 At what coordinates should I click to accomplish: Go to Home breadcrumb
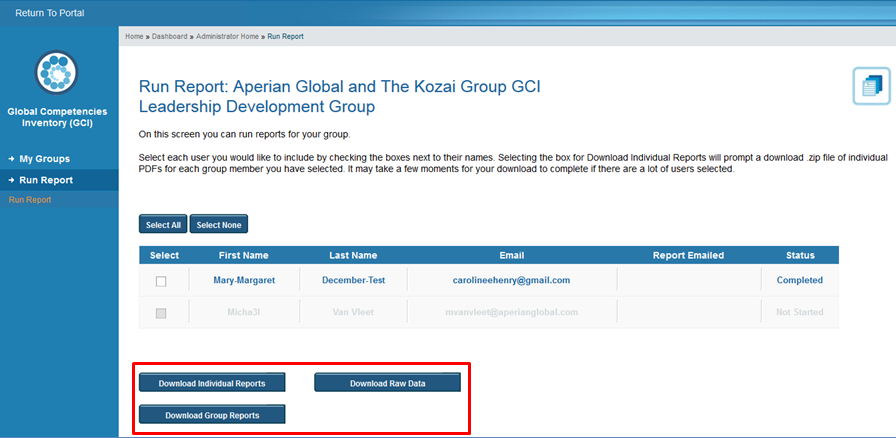click(134, 36)
